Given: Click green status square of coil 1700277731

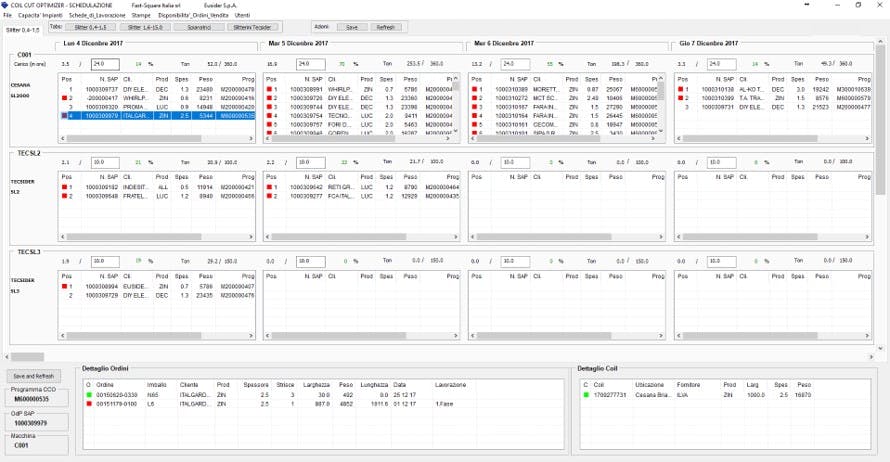Looking at the screenshot, I should pos(586,394).
